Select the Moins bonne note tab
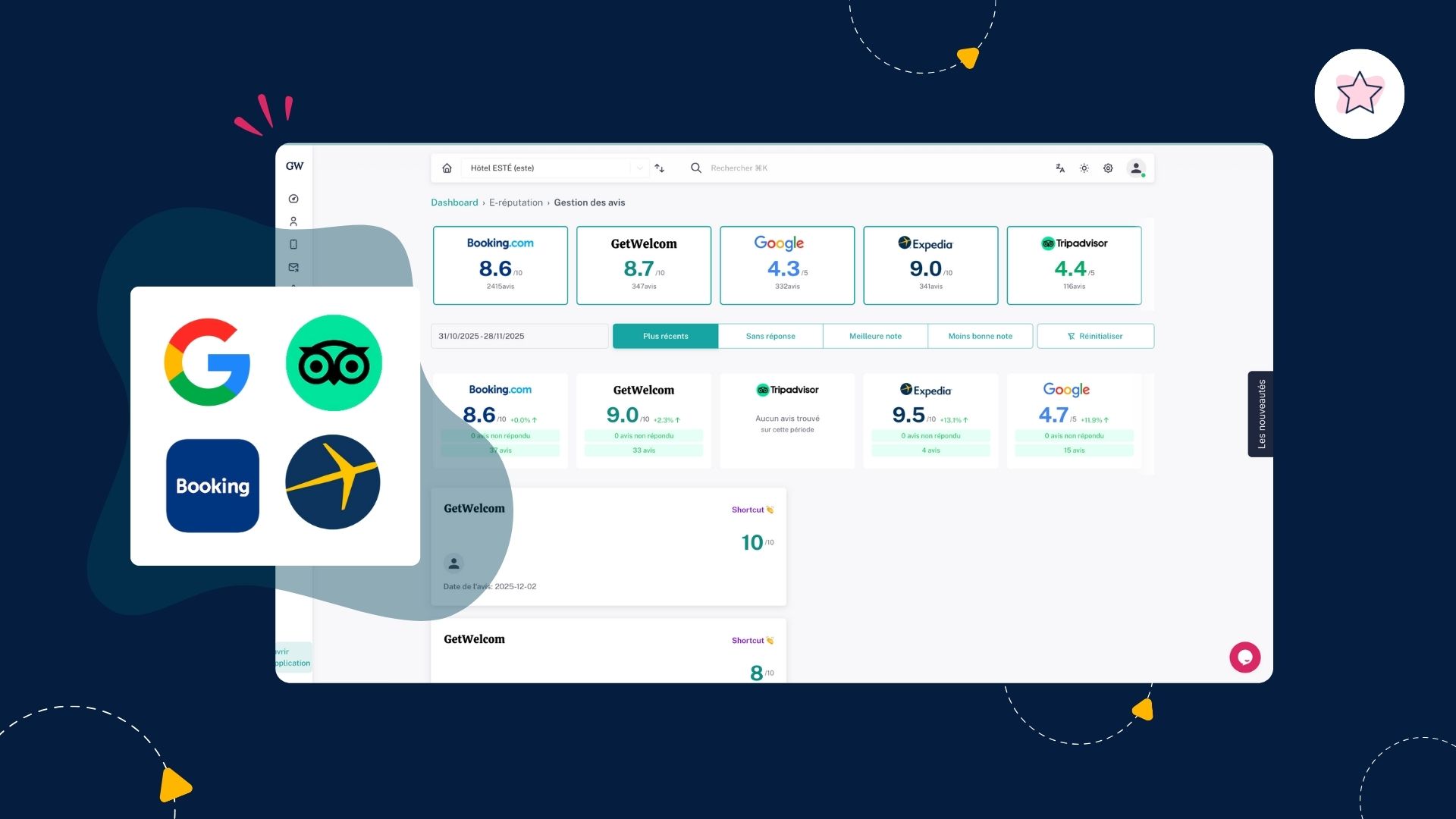The width and height of the screenshot is (1456, 819). coord(980,336)
